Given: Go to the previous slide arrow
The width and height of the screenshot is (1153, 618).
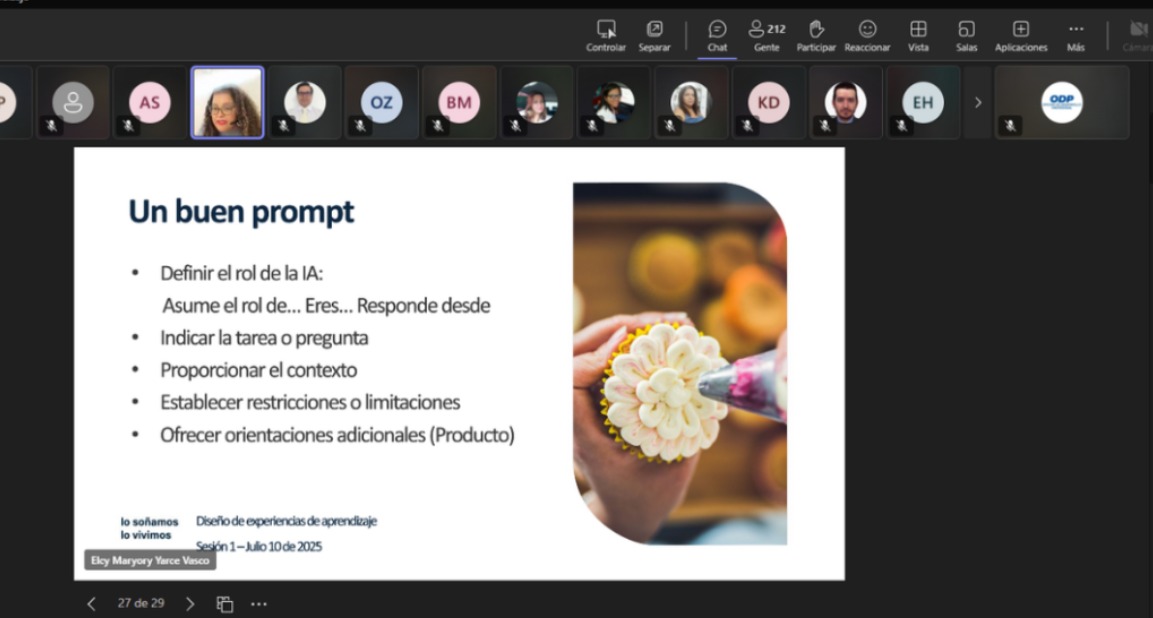Looking at the screenshot, I should (x=91, y=604).
